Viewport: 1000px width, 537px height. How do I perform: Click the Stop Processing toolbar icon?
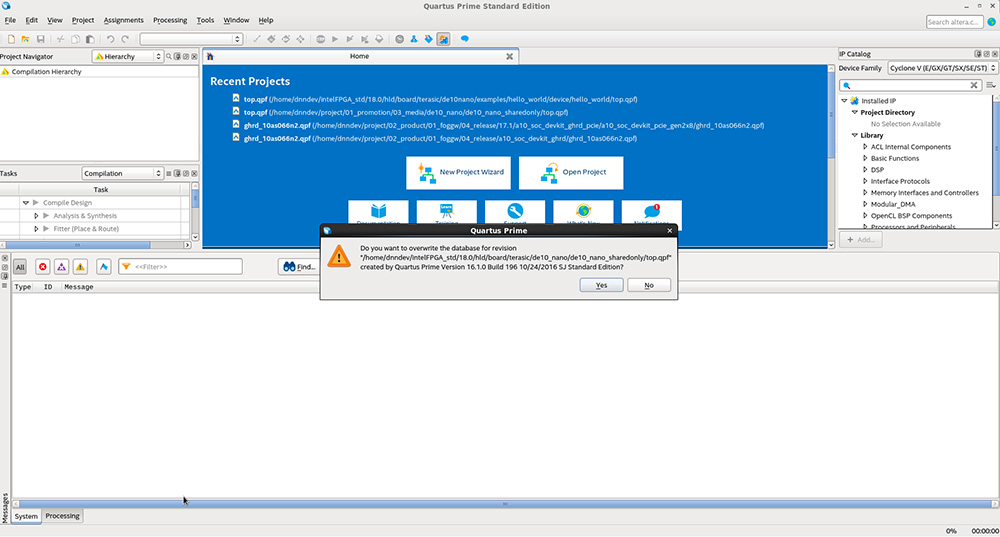(321, 39)
